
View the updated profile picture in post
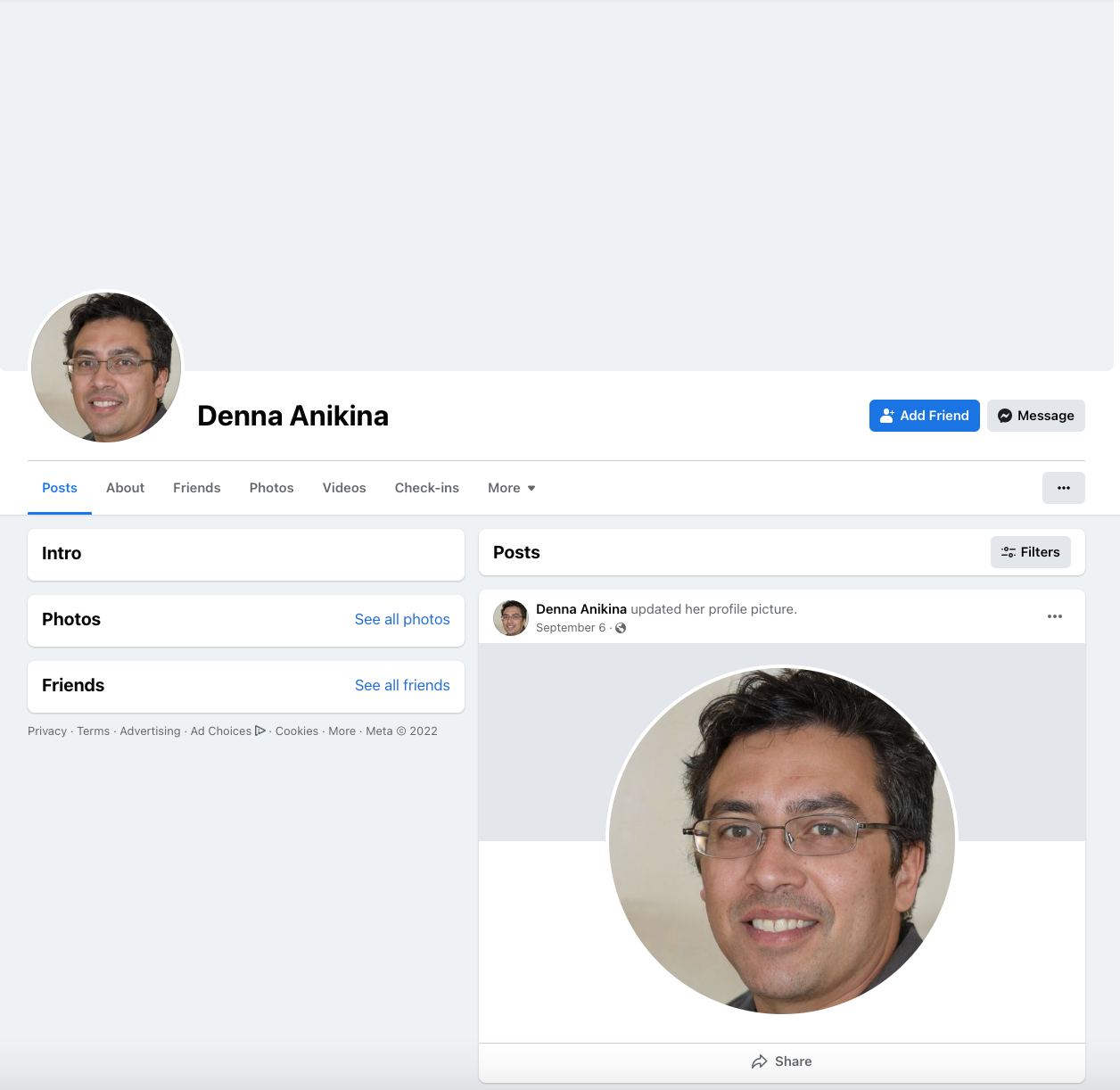[782, 840]
